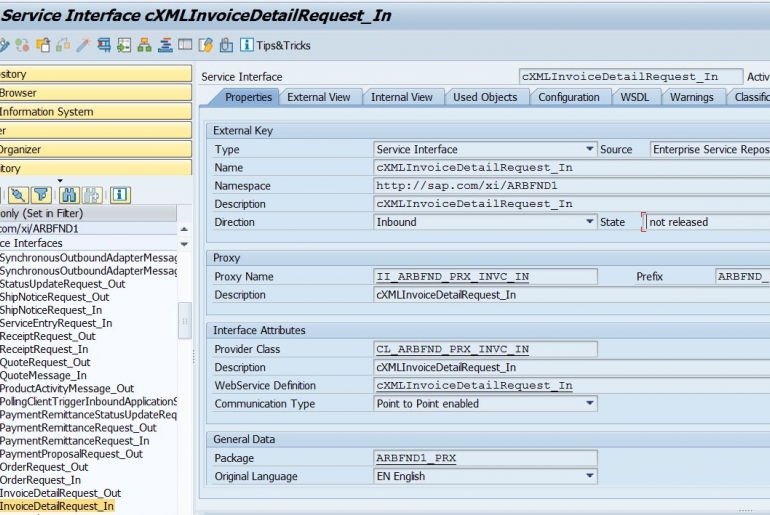The image size is (770, 515).
Task: Open the Original Language dropdown
Action: [590, 476]
